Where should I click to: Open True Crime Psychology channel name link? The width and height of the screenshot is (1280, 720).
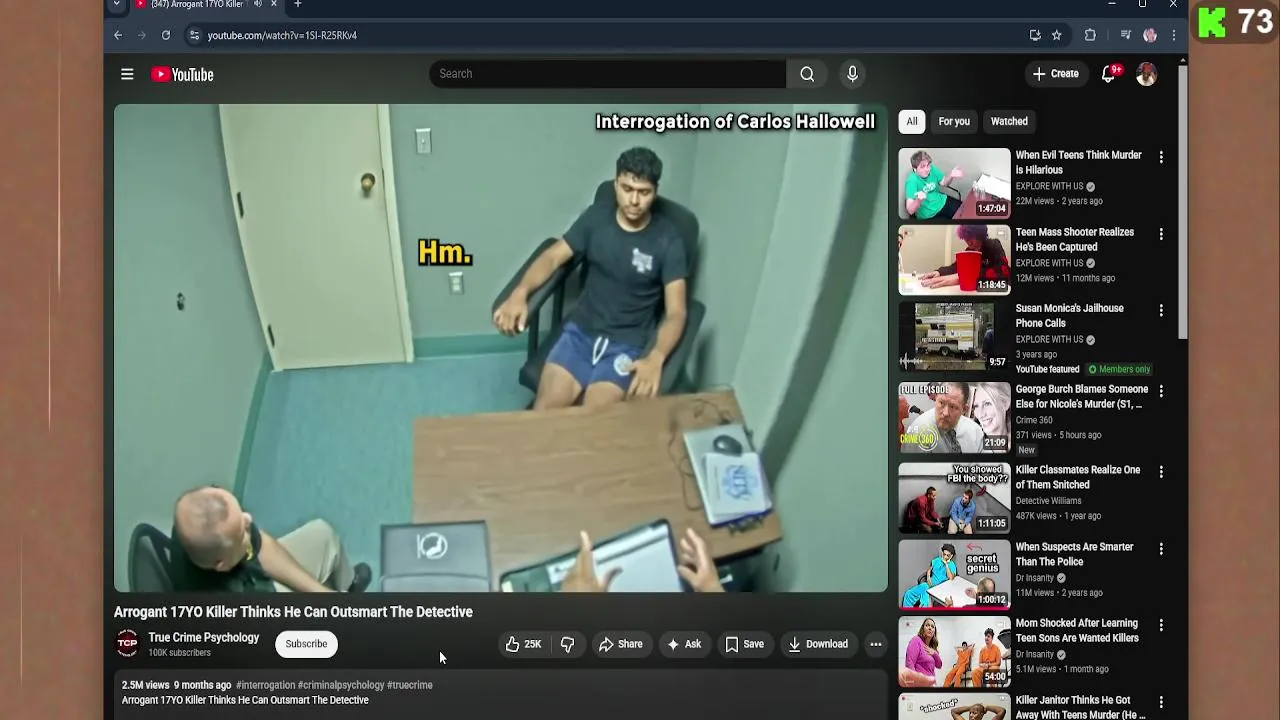203,638
